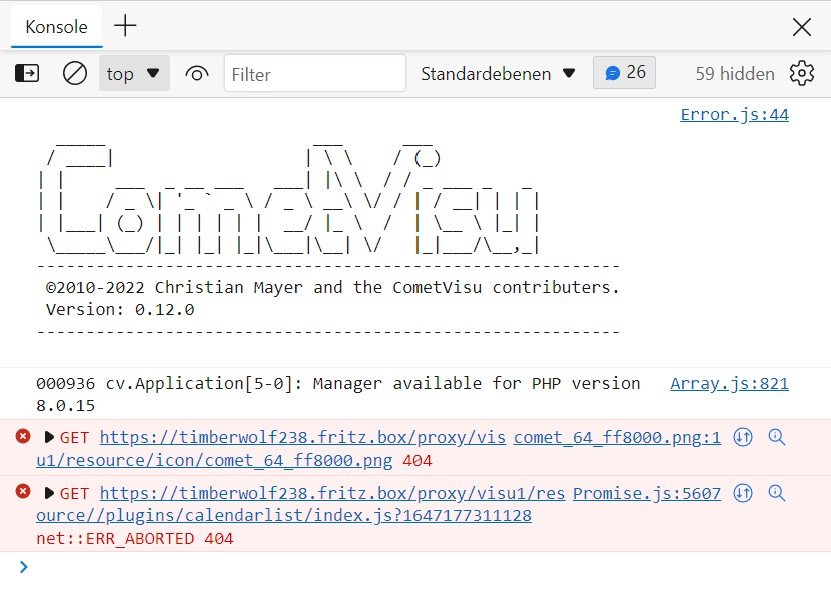The image size is (831, 594).
Task: Click the '59 hidden' messages label
Action: (735, 74)
